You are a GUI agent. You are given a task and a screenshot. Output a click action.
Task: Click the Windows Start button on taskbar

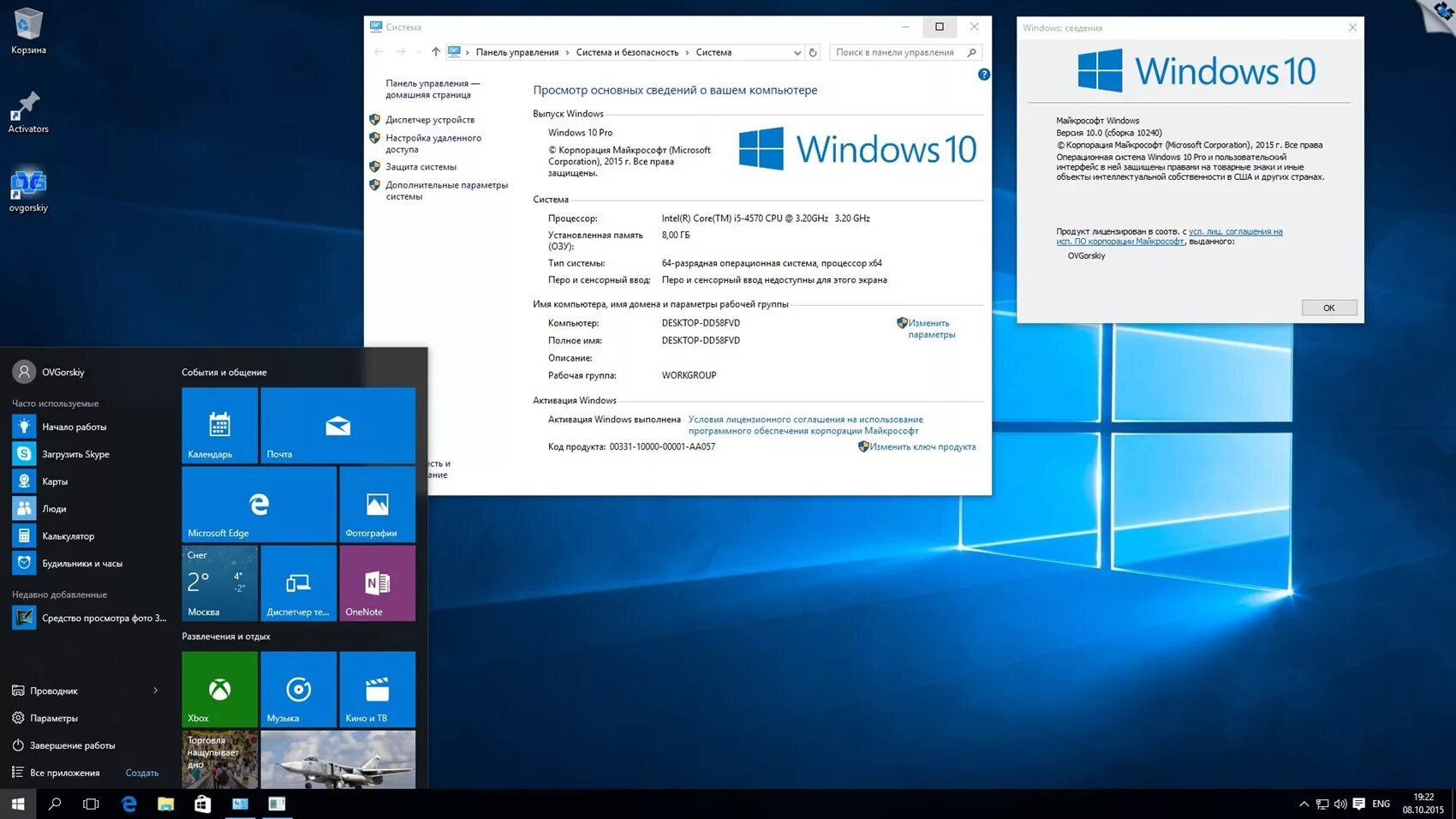click(18, 804)
